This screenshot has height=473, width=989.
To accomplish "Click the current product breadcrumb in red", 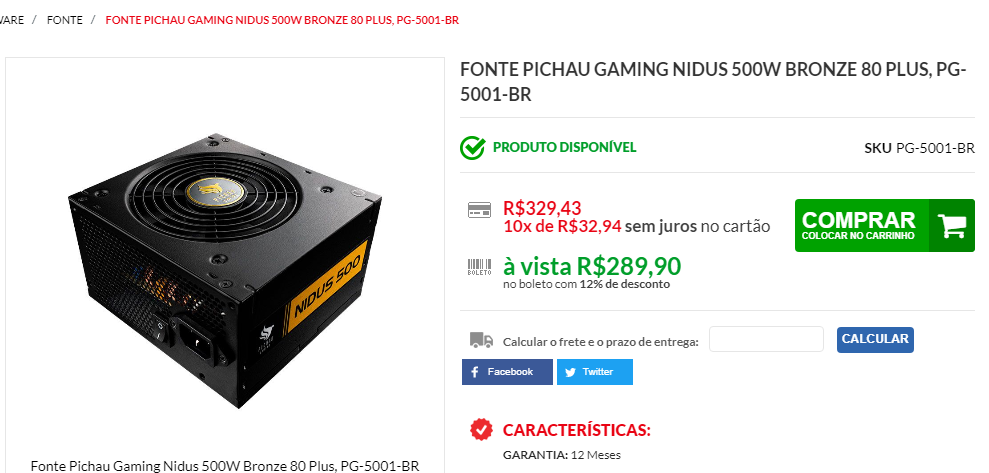I will click(282, 20).
